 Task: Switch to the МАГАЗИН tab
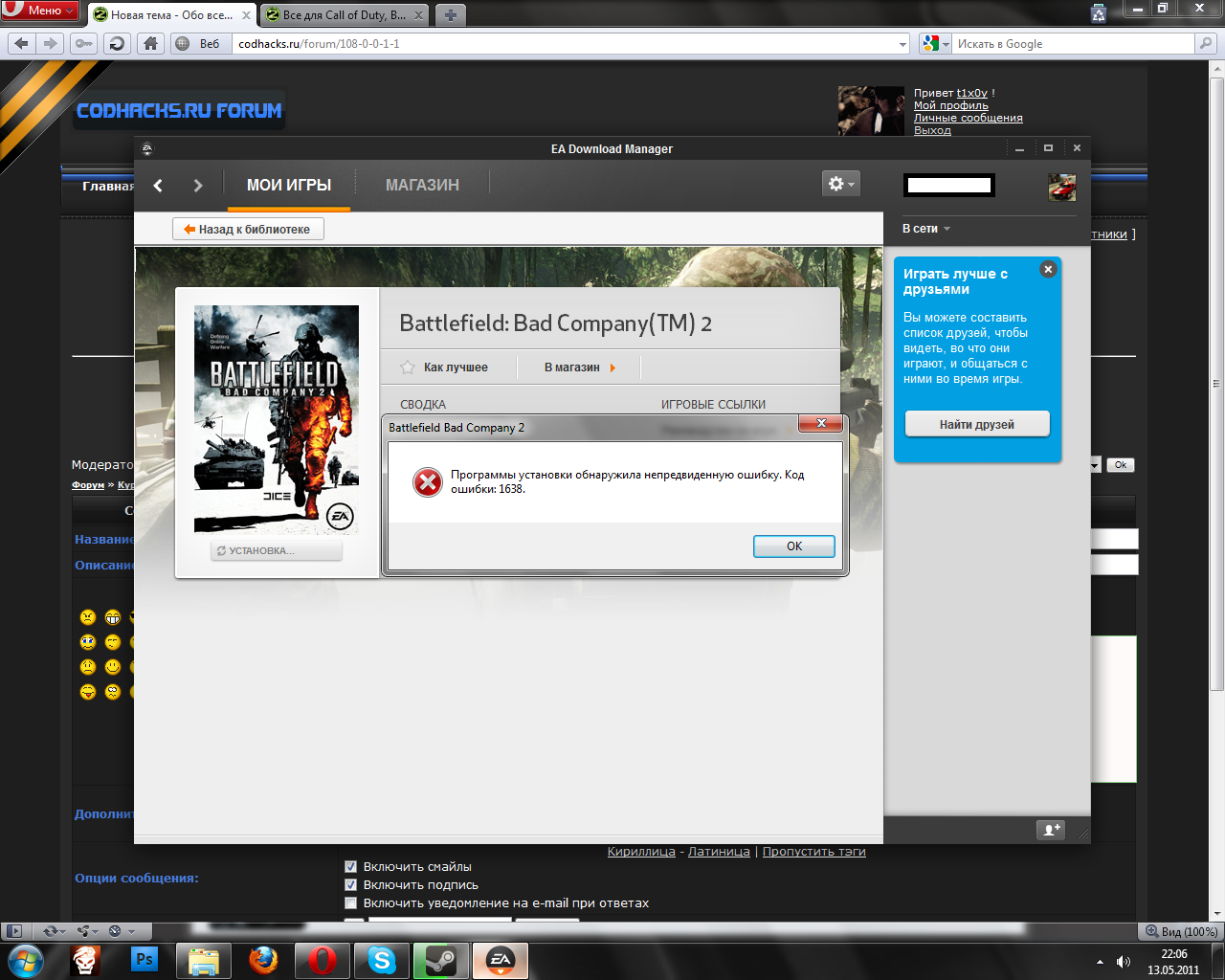[x=422, y=186]
